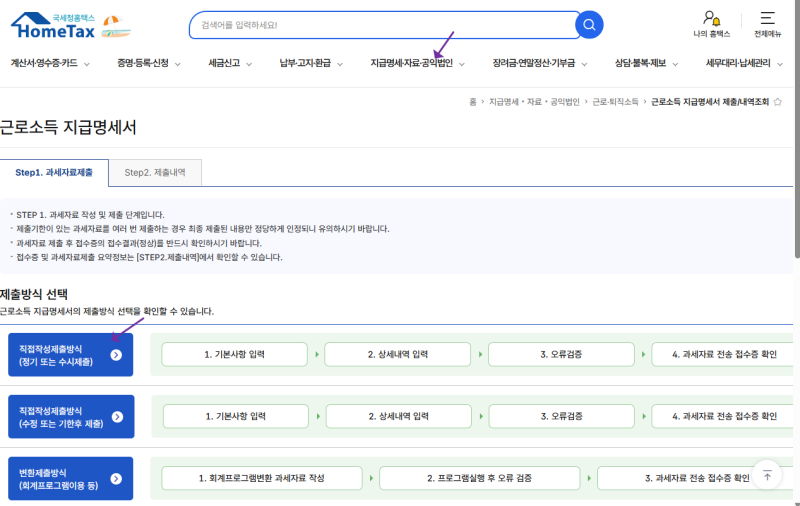Expand 상담·불복·제보 menu chevron
The height and width of the screenshot is (506, 800).
(675, 64)
